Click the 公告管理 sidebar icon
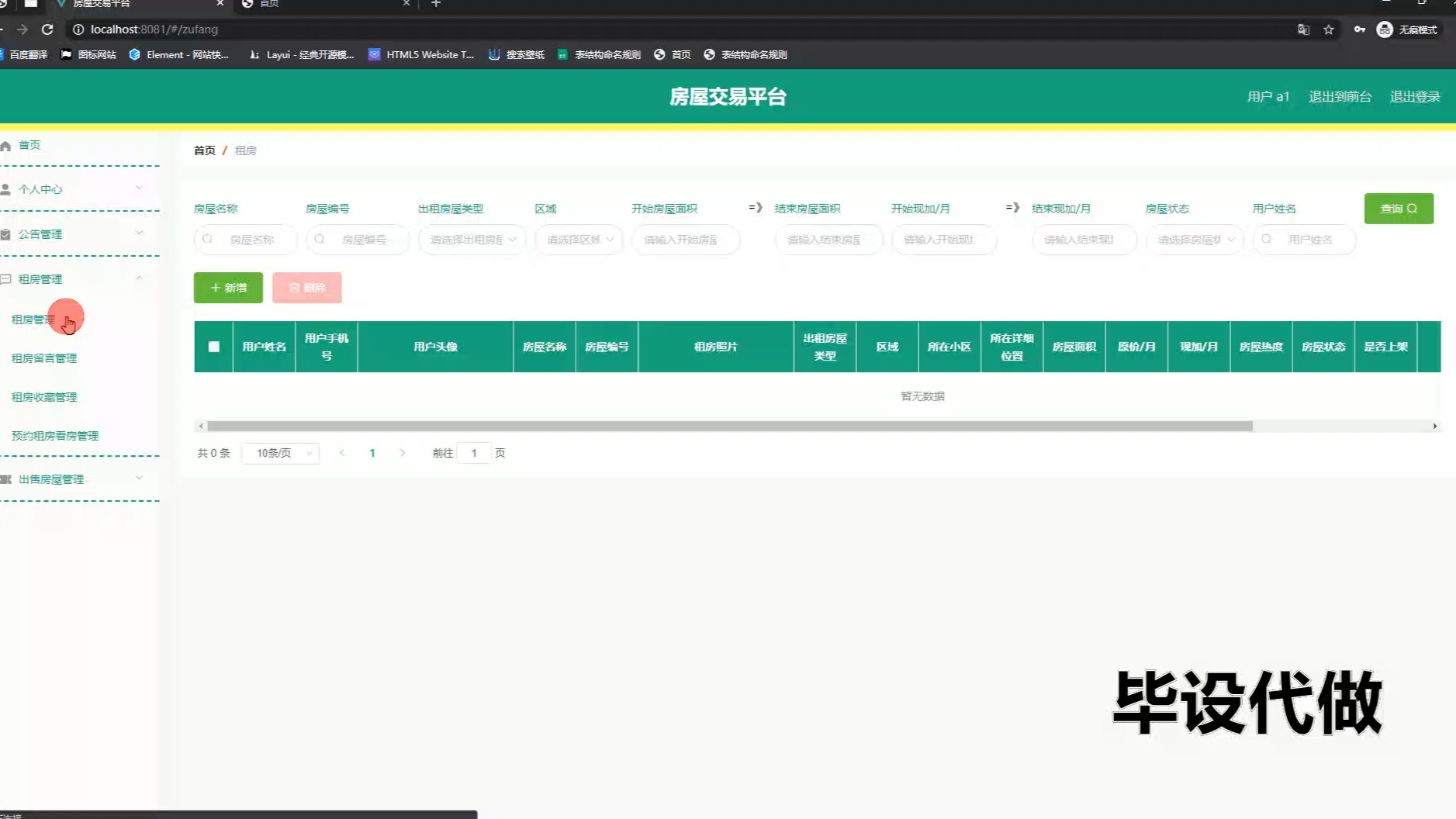Screen dimensions: 1456x819 [x=5, y=234]
